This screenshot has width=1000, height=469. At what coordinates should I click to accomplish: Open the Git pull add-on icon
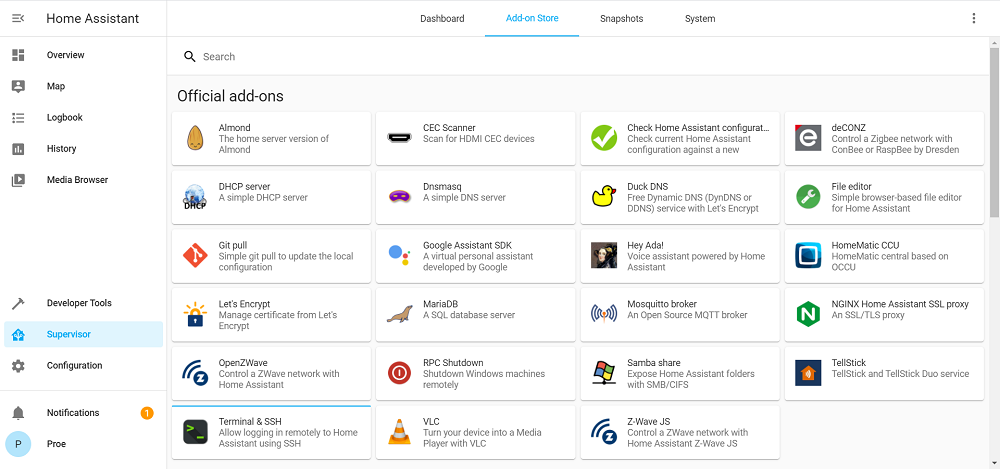195,256
